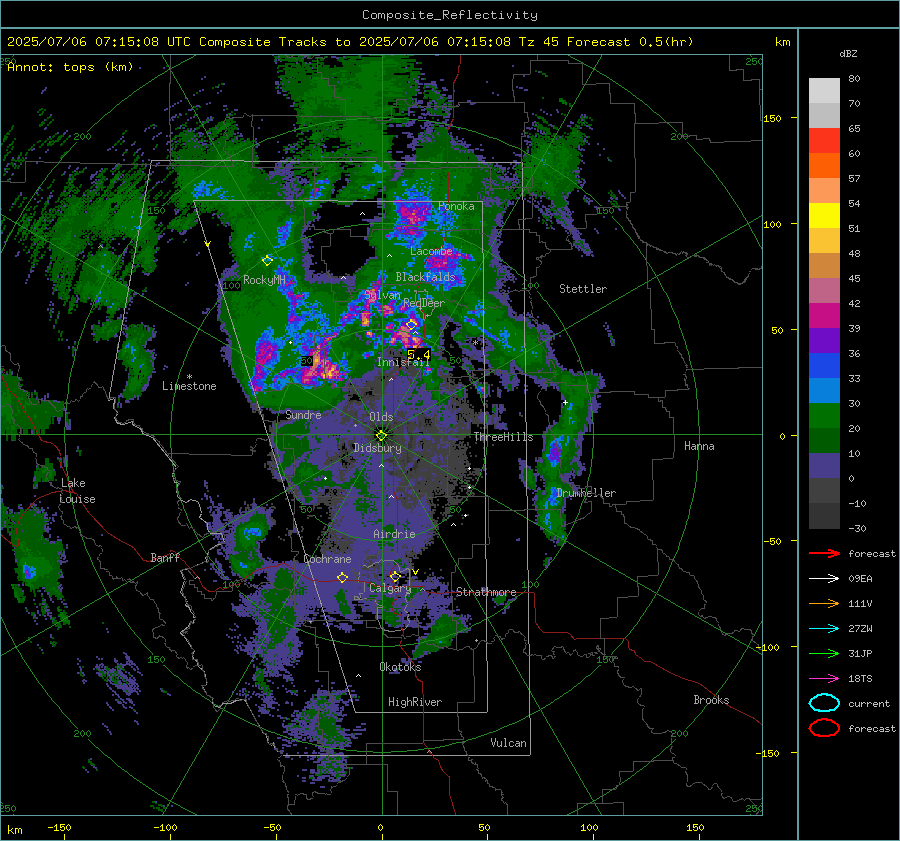The width and height of the screenshot is (900, 841).
Task: Pick the slate purple 0-10 dBZ swatch
Action: click(x=824, y=466)
